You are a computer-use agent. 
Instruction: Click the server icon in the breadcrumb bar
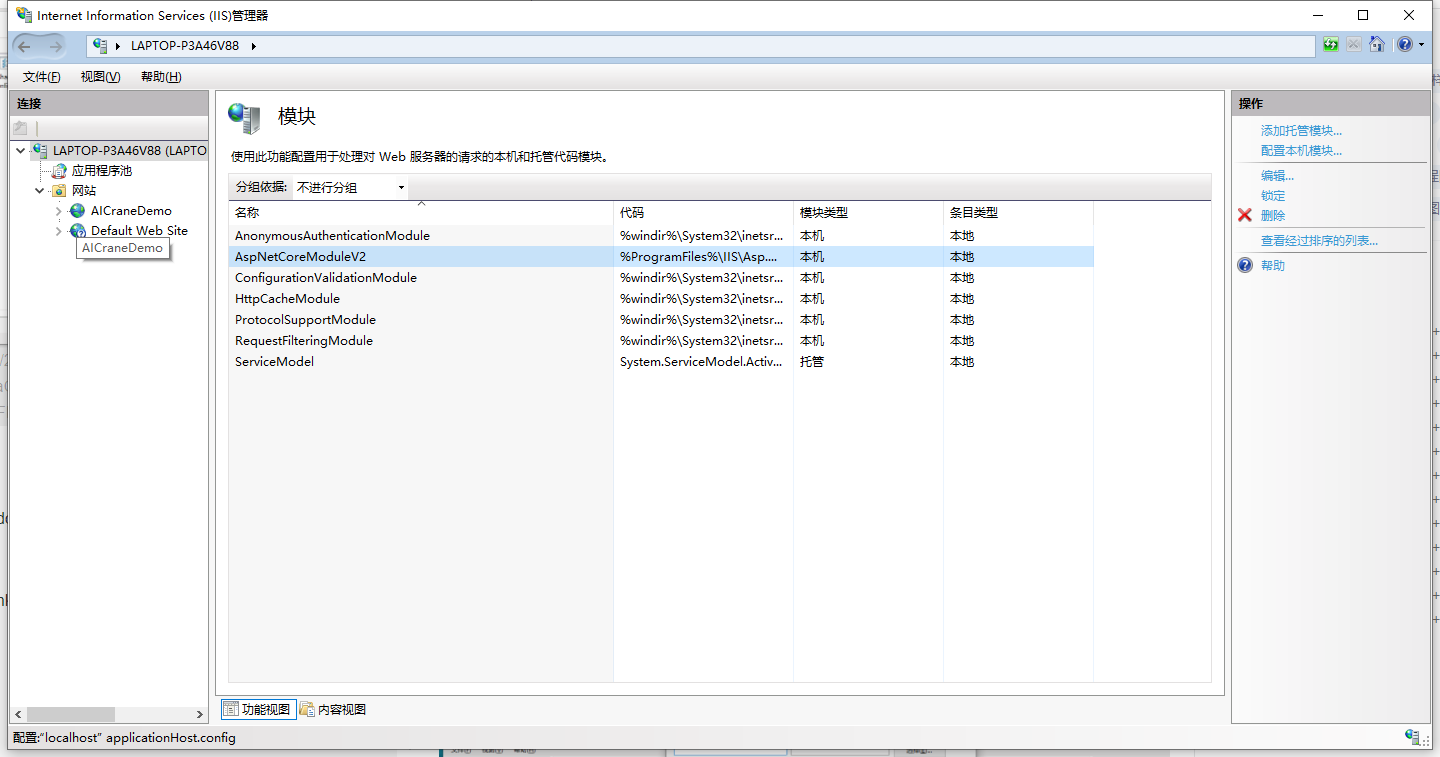click(98, 44)
